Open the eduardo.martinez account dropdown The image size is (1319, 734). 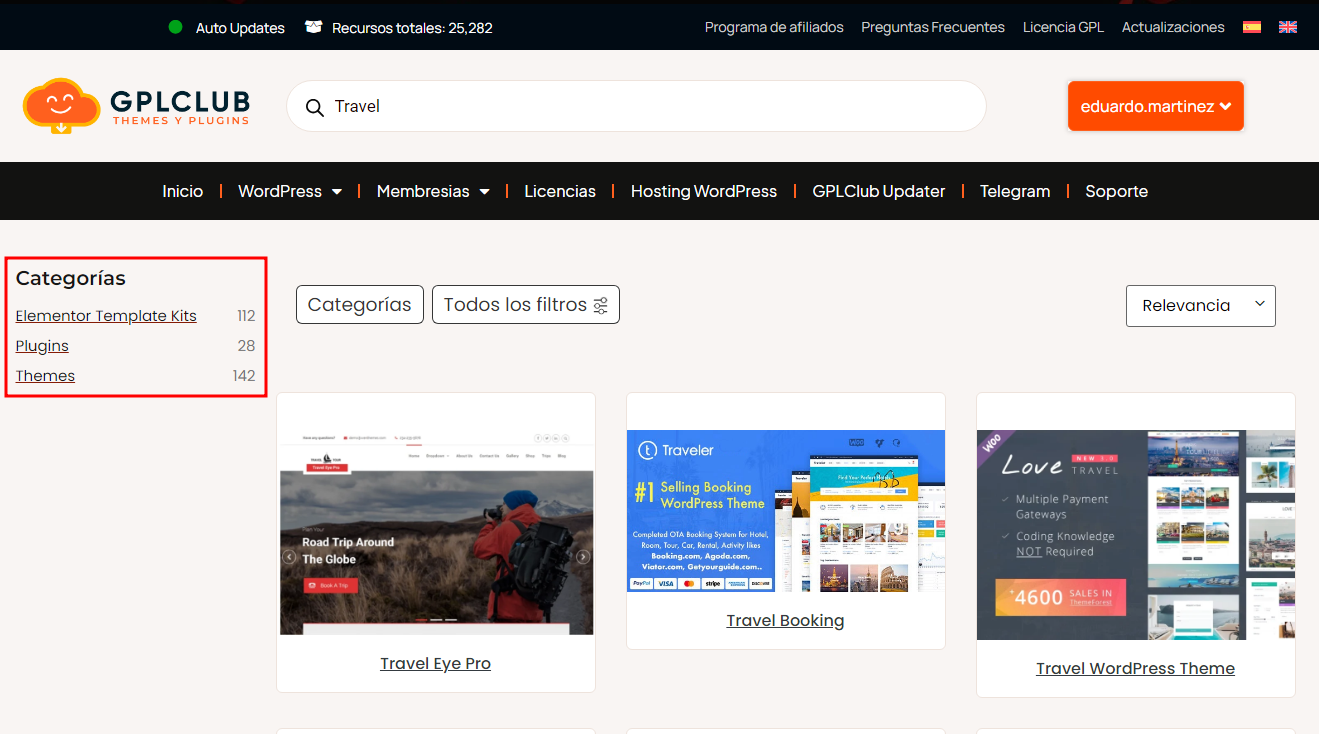click(1156, 106)
